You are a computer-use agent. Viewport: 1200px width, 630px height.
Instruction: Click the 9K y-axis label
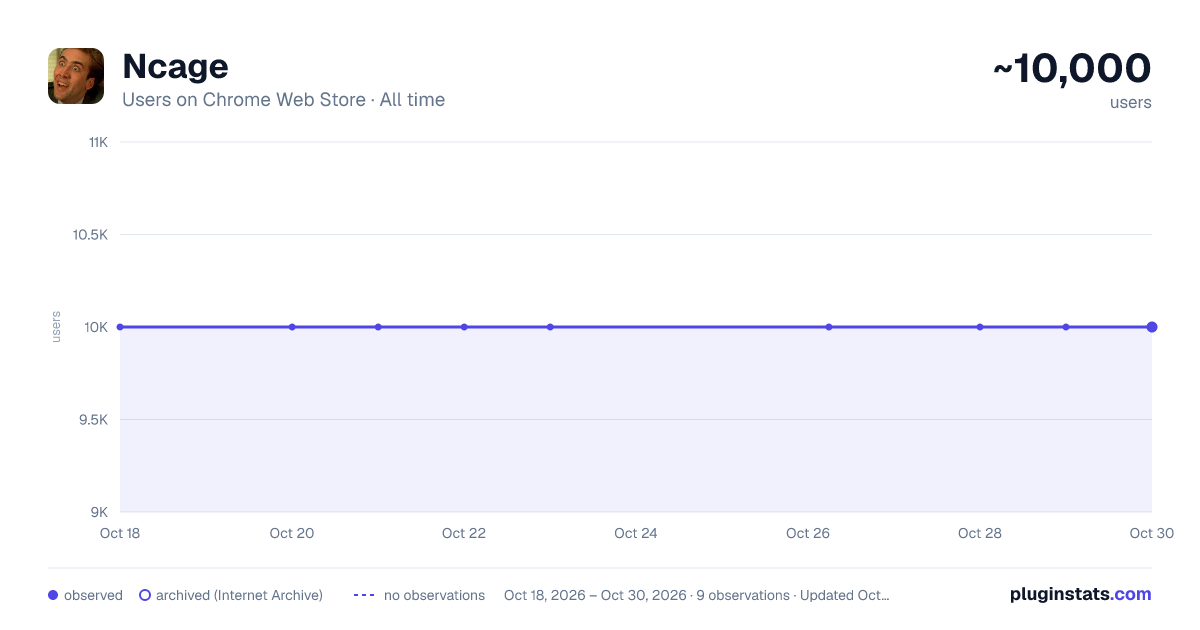tap(100, 512)
